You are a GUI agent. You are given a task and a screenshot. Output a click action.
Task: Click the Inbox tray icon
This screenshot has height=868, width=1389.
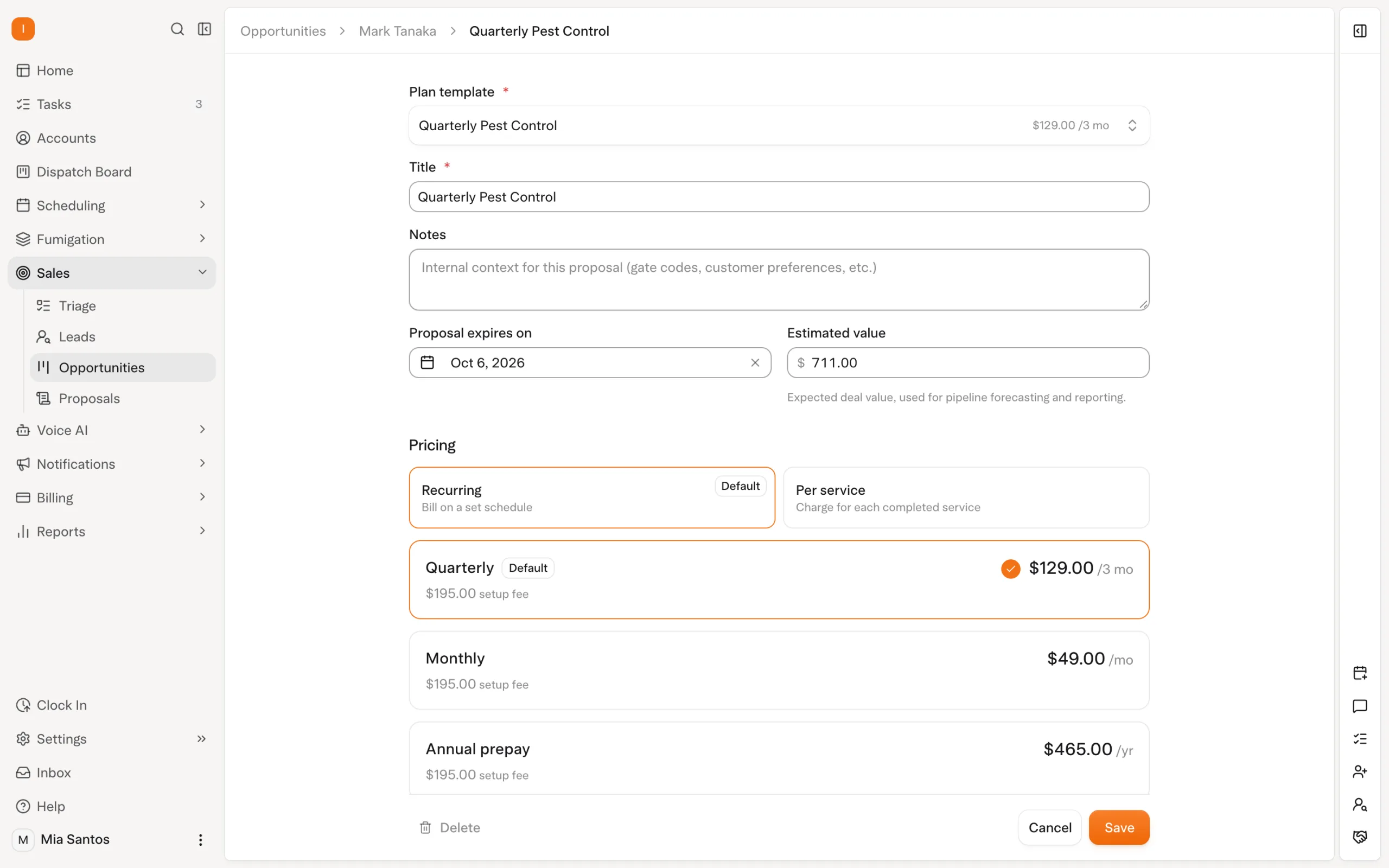pyautogui.click(x=23, y=773)
